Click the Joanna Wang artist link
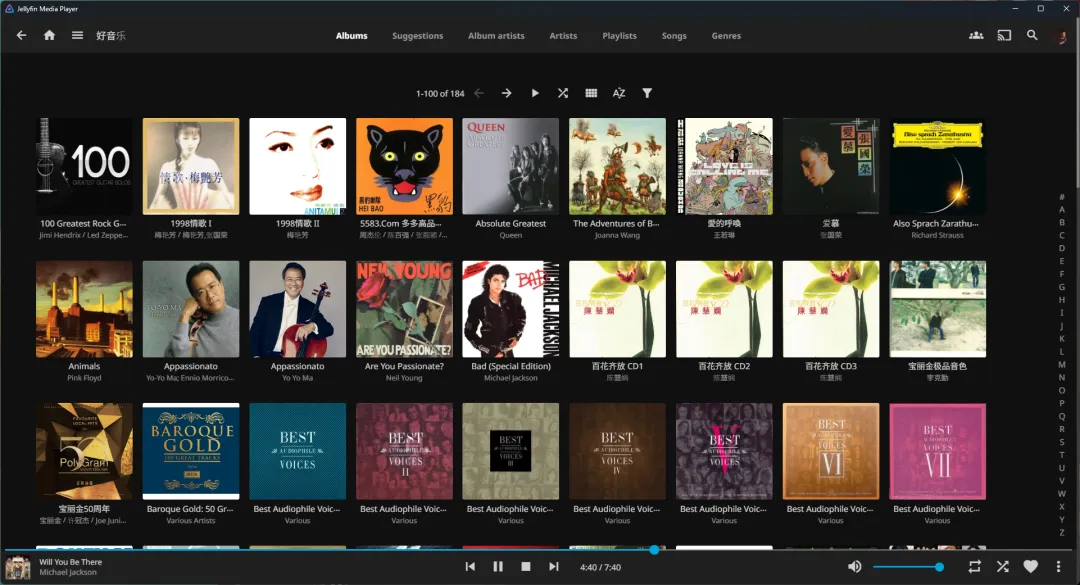This screenshot has width=1080, height=585. coord(617,235)
